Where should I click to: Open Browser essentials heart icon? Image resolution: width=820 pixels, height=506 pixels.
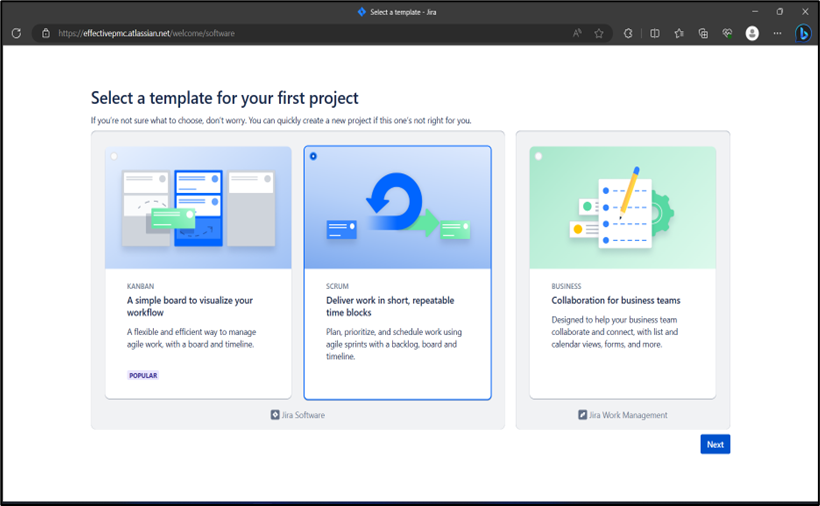point(727,33)
